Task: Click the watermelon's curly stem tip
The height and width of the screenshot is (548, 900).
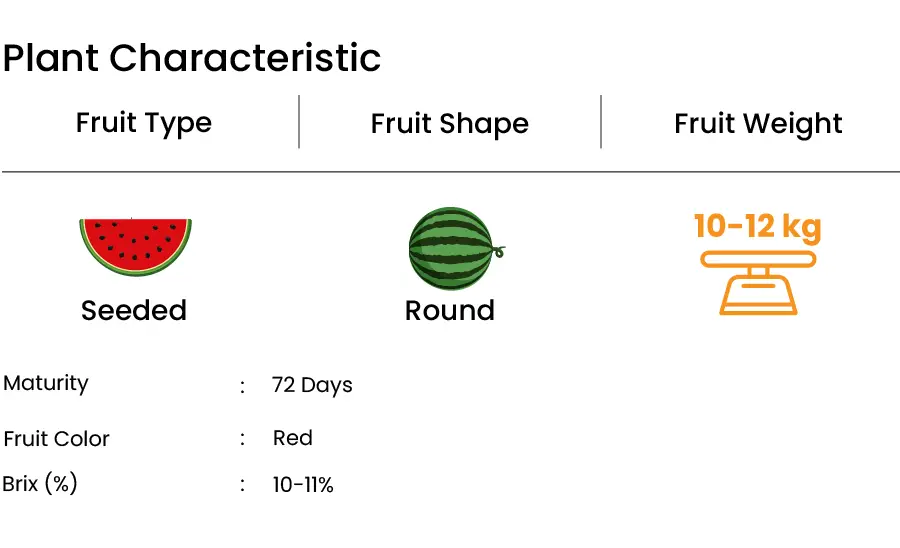Action: (500, 251)
